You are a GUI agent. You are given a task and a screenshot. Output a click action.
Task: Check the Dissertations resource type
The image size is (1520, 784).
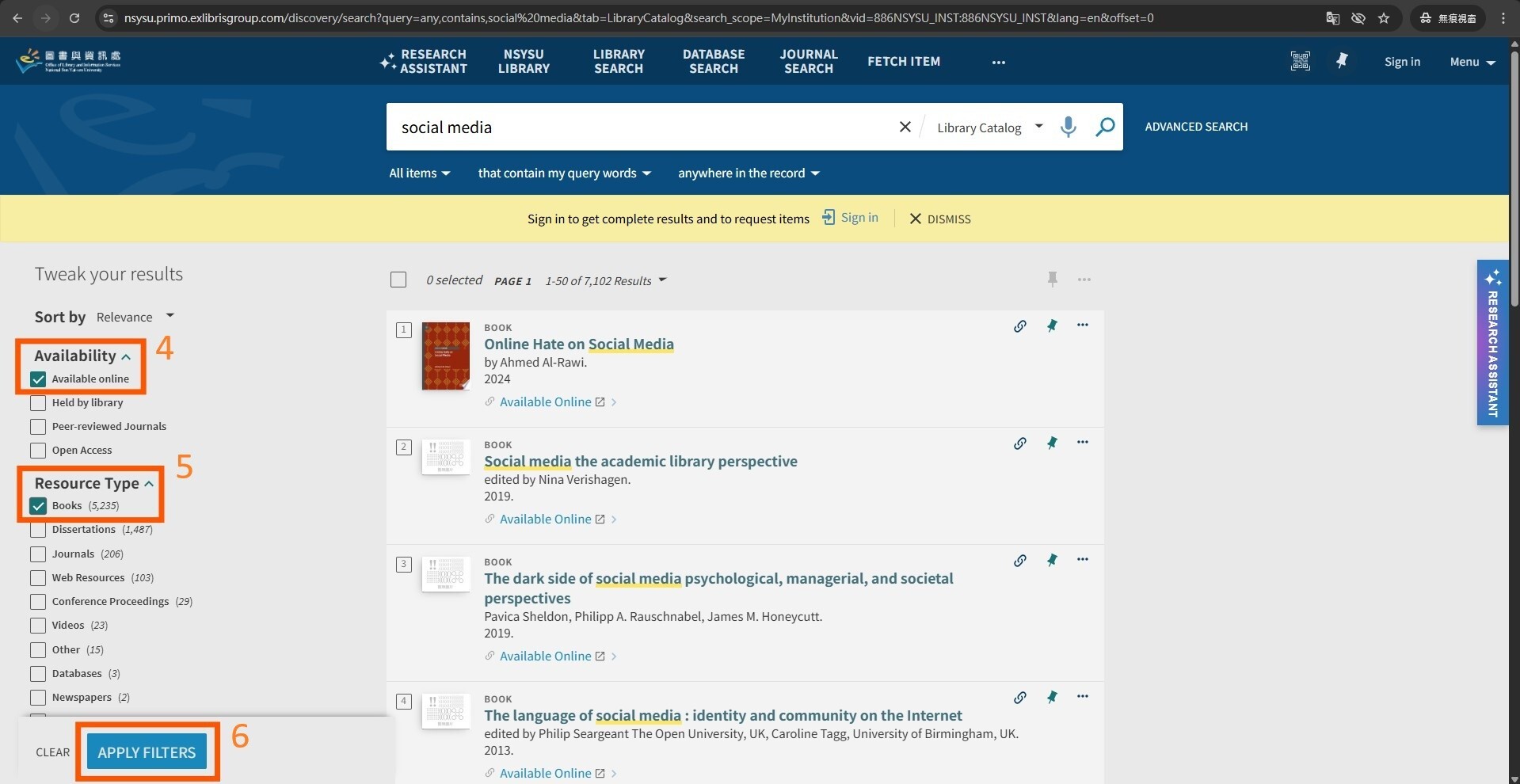[x=38, y=530]
